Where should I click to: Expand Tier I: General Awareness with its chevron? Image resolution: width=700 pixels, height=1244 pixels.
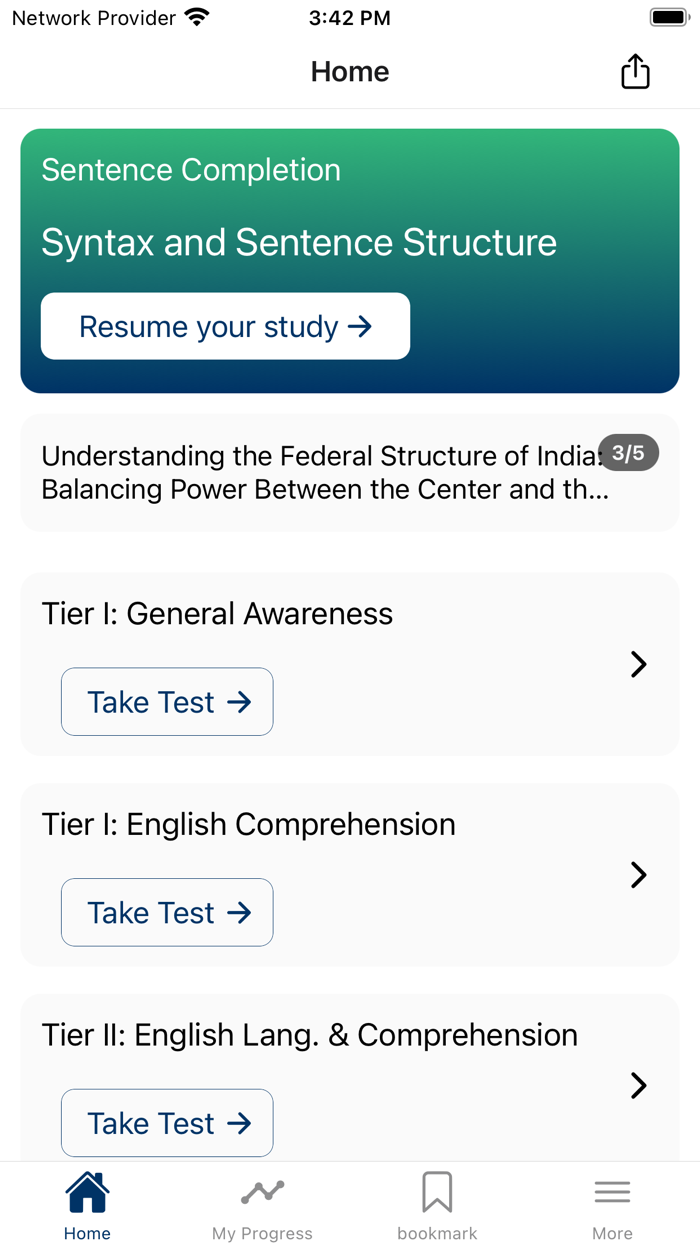click(x=638, y=664)
